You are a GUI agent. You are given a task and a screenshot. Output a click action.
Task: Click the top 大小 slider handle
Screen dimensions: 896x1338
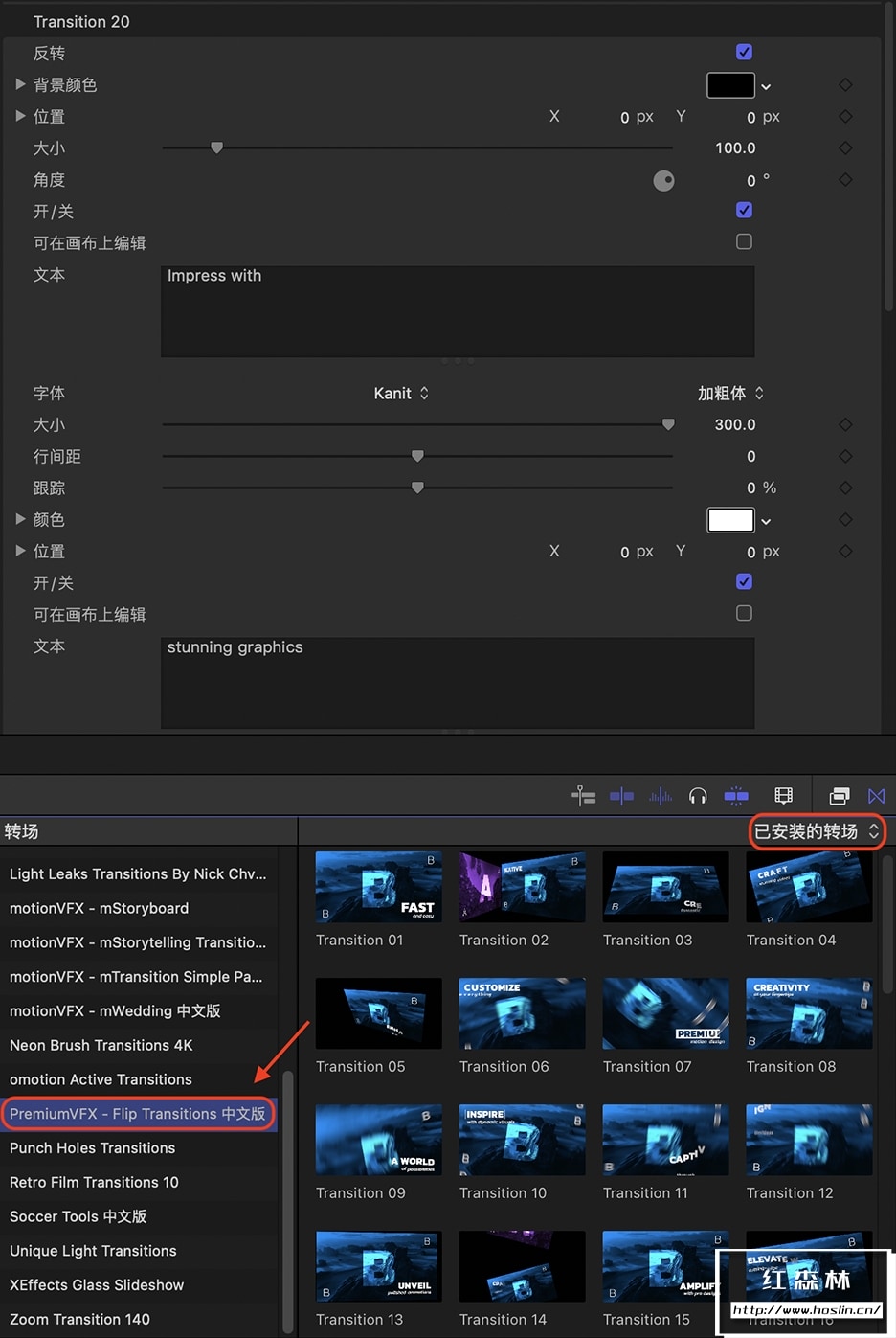(216, 147)
